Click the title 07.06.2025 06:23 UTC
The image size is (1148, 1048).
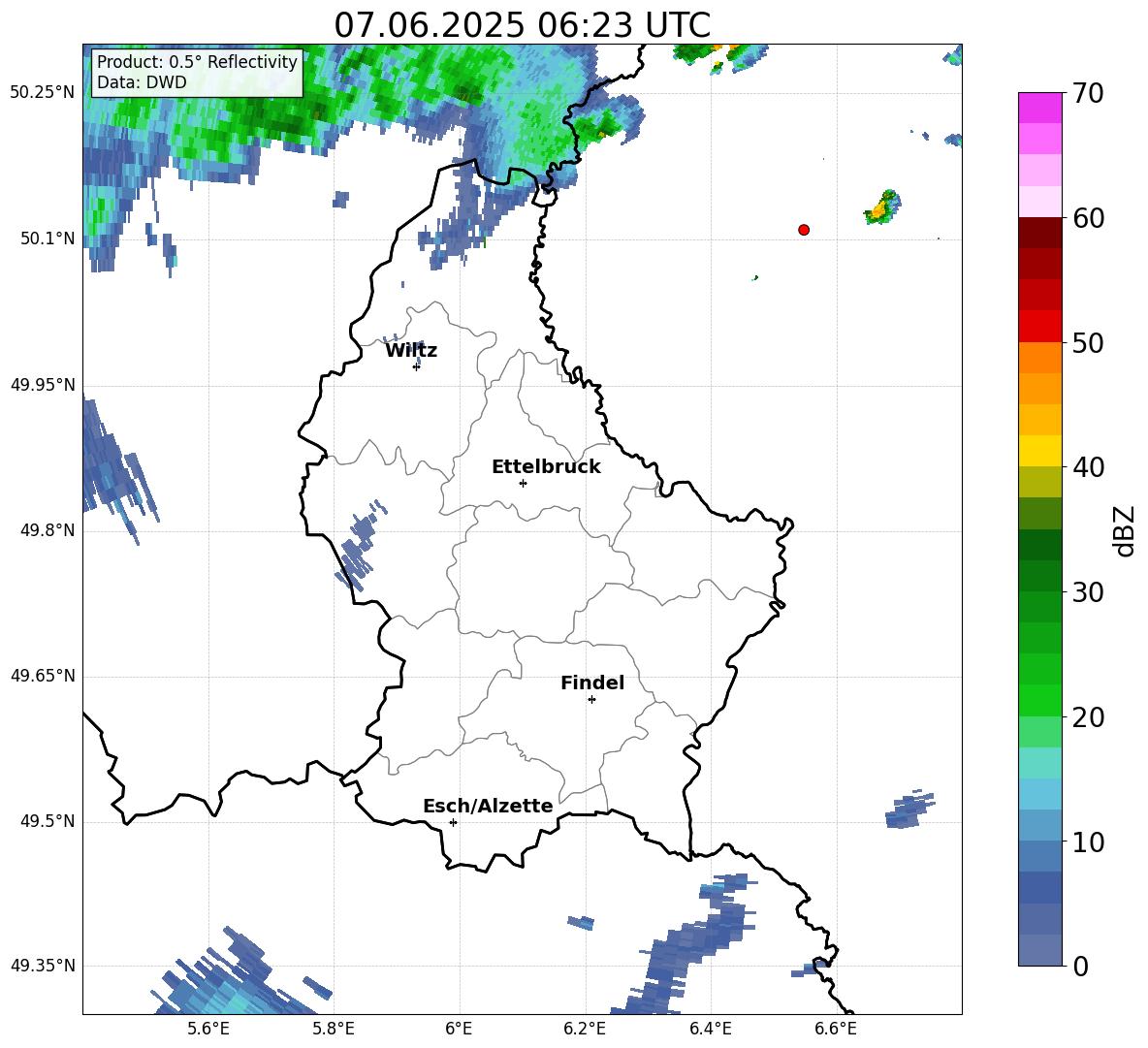point(522,25)
